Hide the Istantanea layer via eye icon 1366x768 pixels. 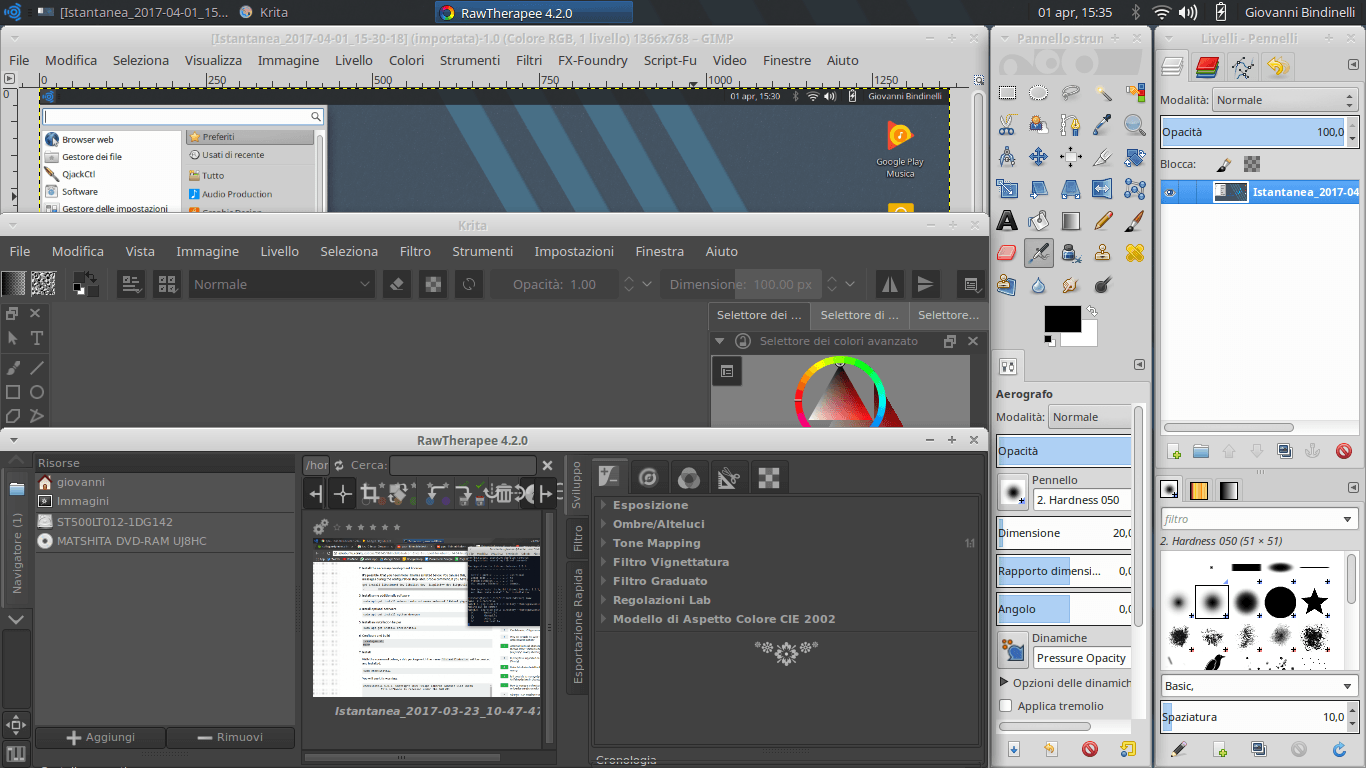1170,192
